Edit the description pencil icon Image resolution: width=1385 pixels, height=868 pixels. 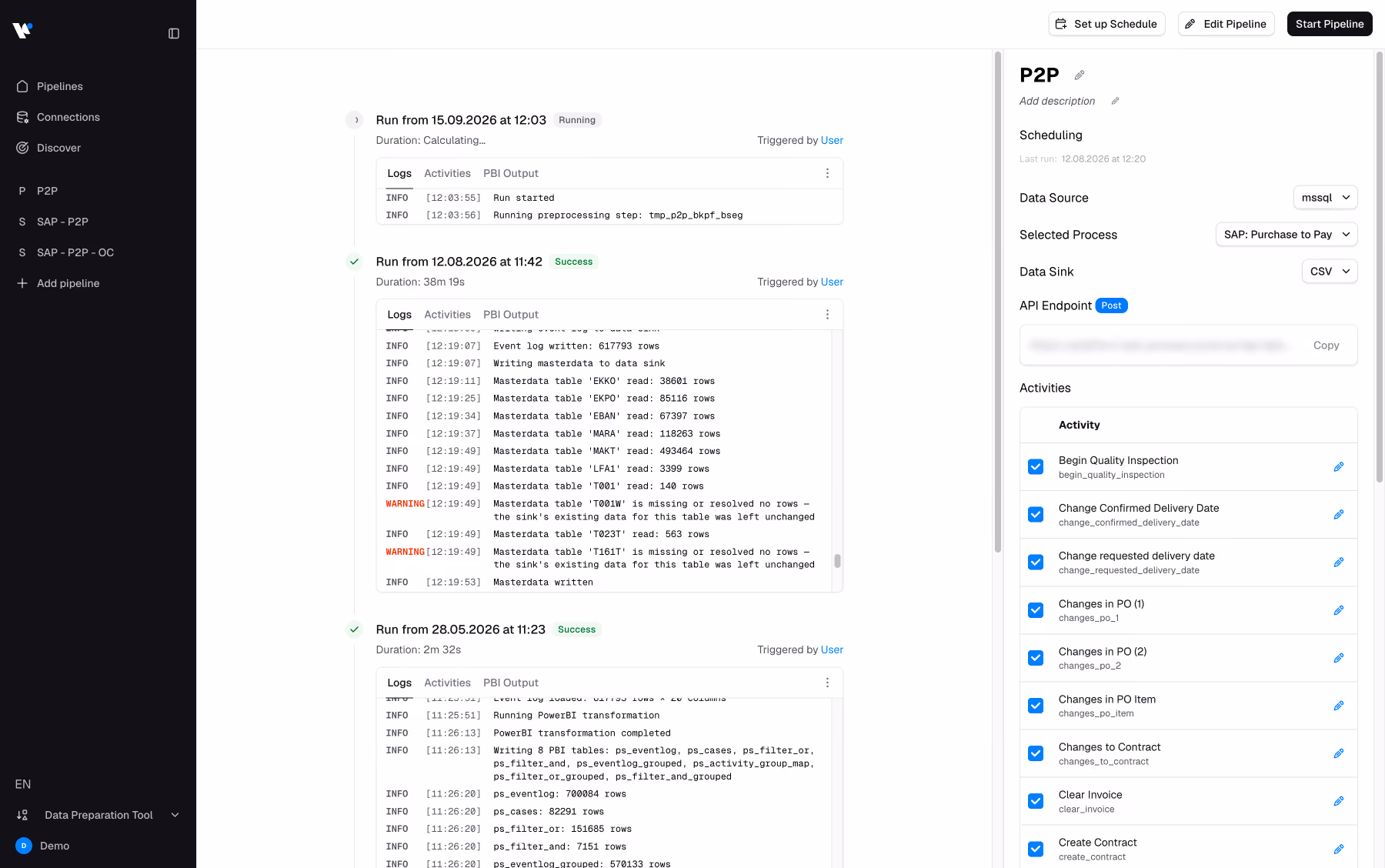click(x=1115, y=101)
